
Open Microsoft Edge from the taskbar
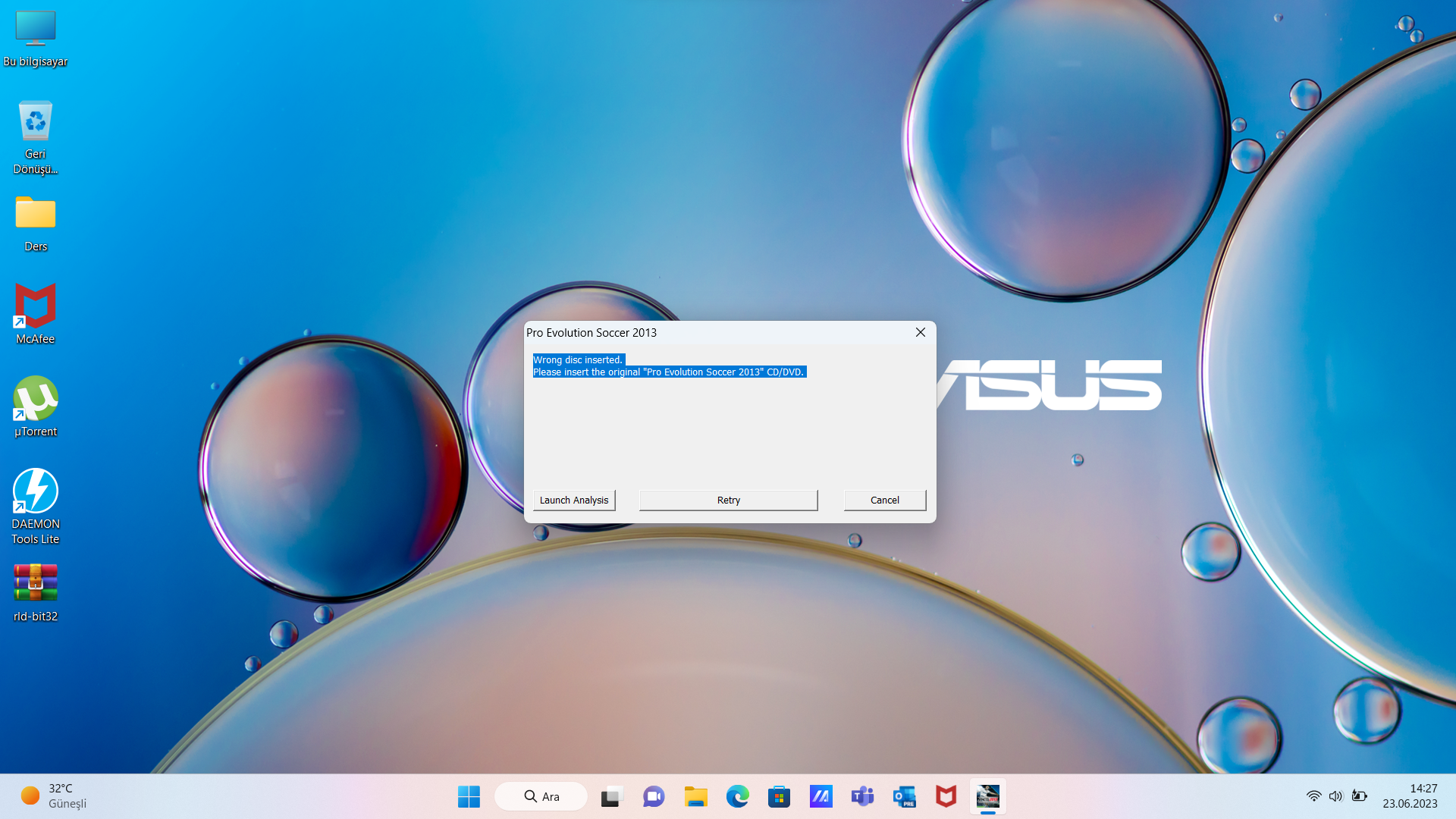coord(737,796)
